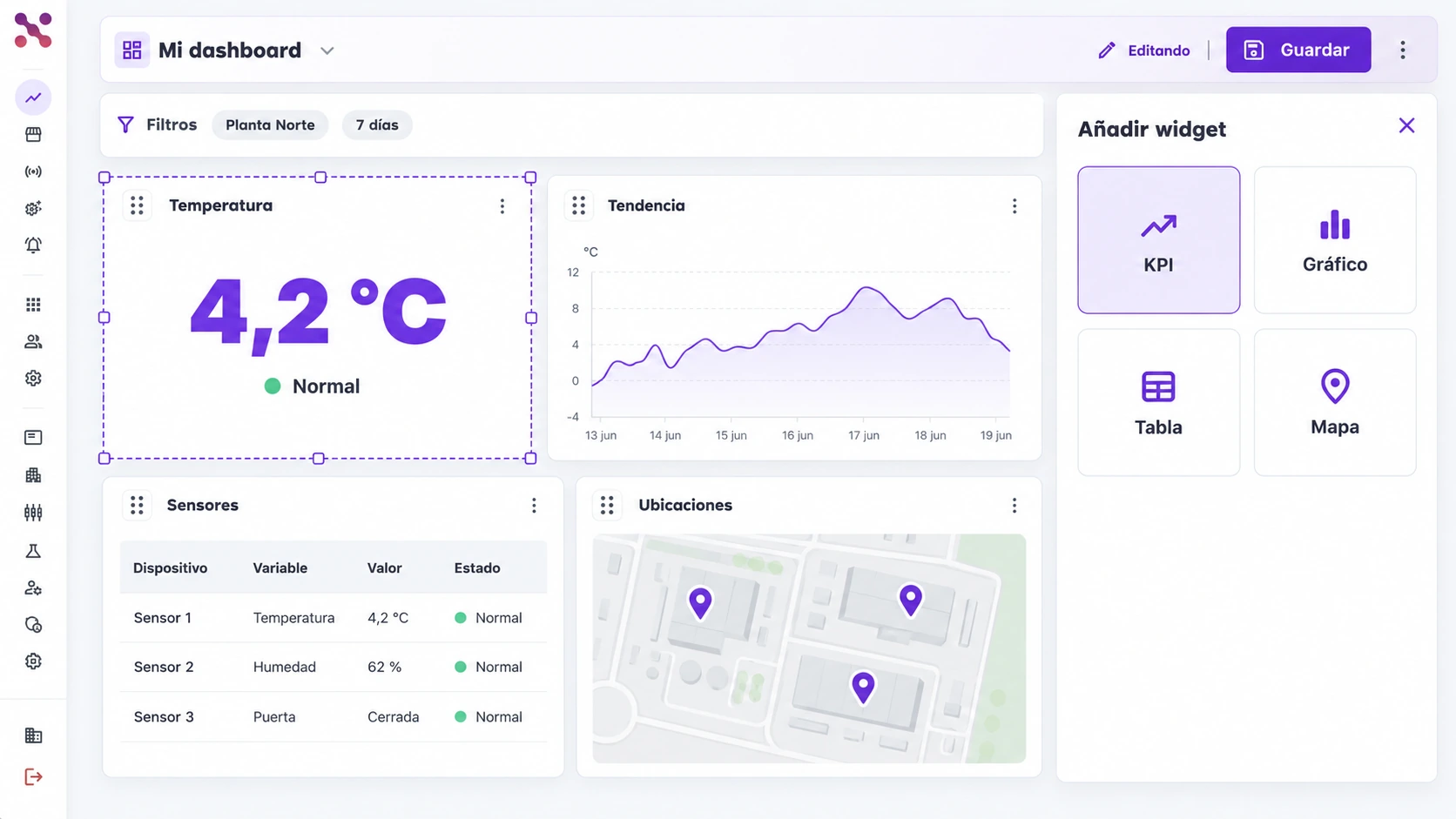The width and height of the screenshot is (1456, 819).
Task: Open the vertical sliders sidebar icon
Action: coord(33,513)
